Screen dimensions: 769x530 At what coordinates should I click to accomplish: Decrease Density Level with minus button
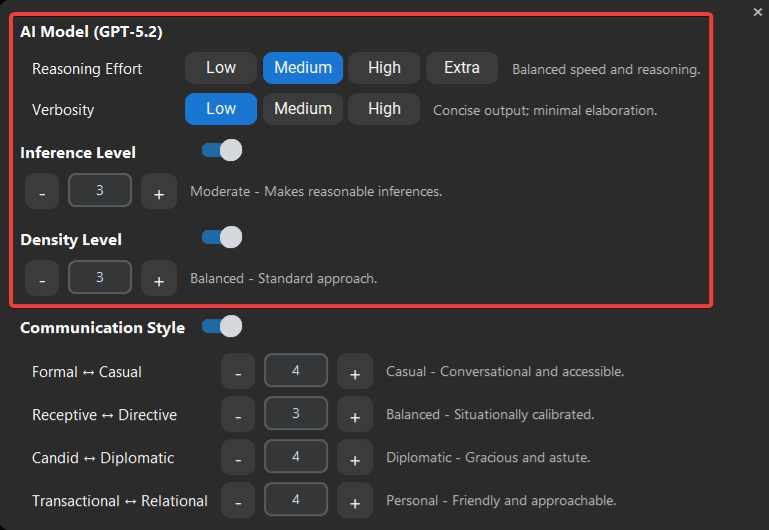tap(42, 279)
